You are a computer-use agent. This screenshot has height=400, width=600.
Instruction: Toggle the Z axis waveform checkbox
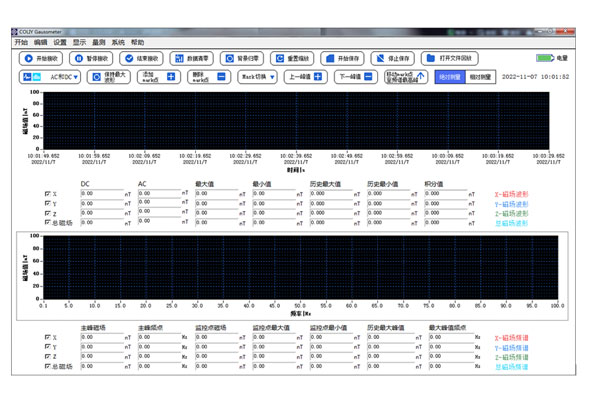[48, 214]
